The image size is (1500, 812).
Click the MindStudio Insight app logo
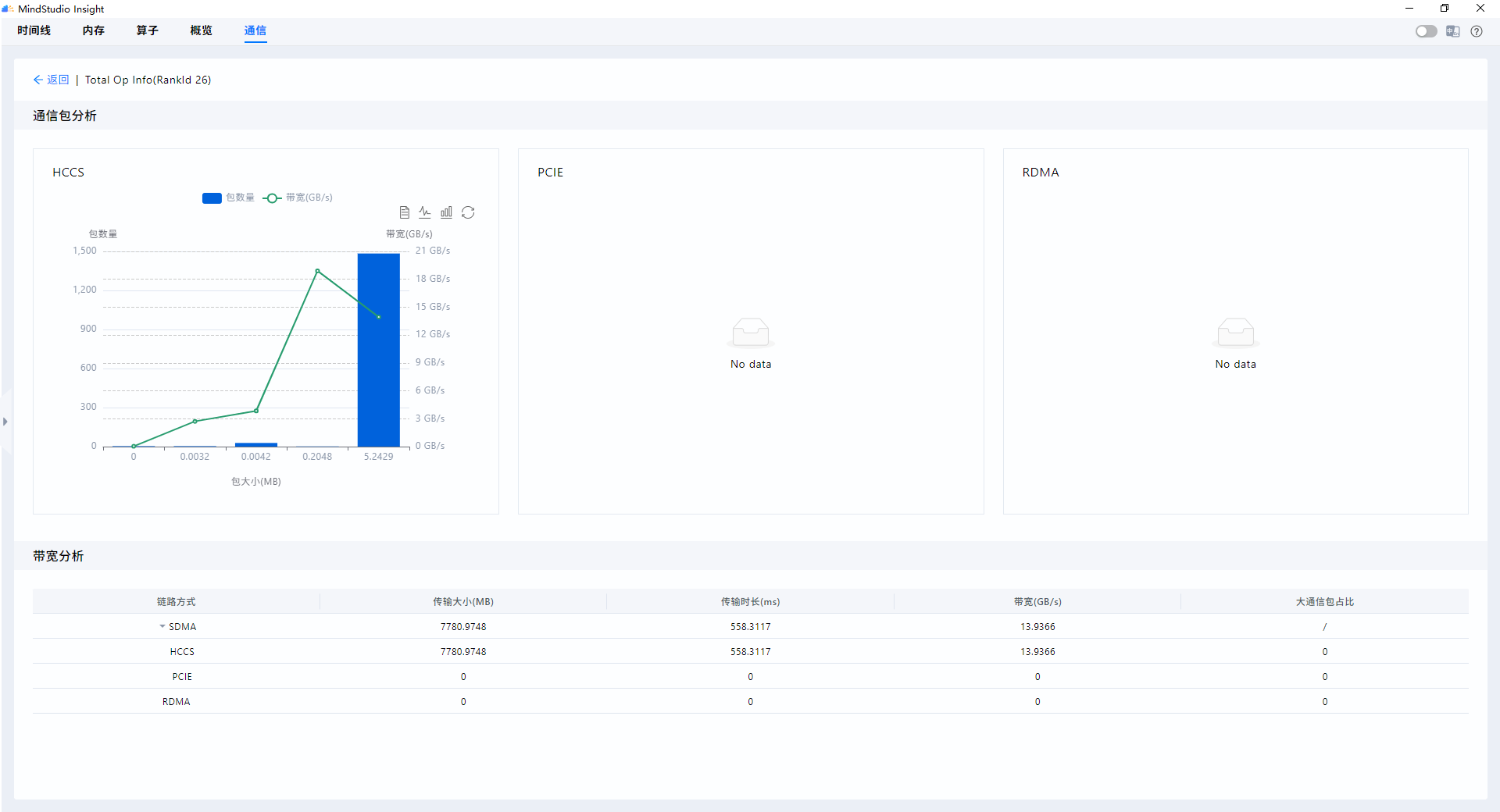[x=8, y=9]
